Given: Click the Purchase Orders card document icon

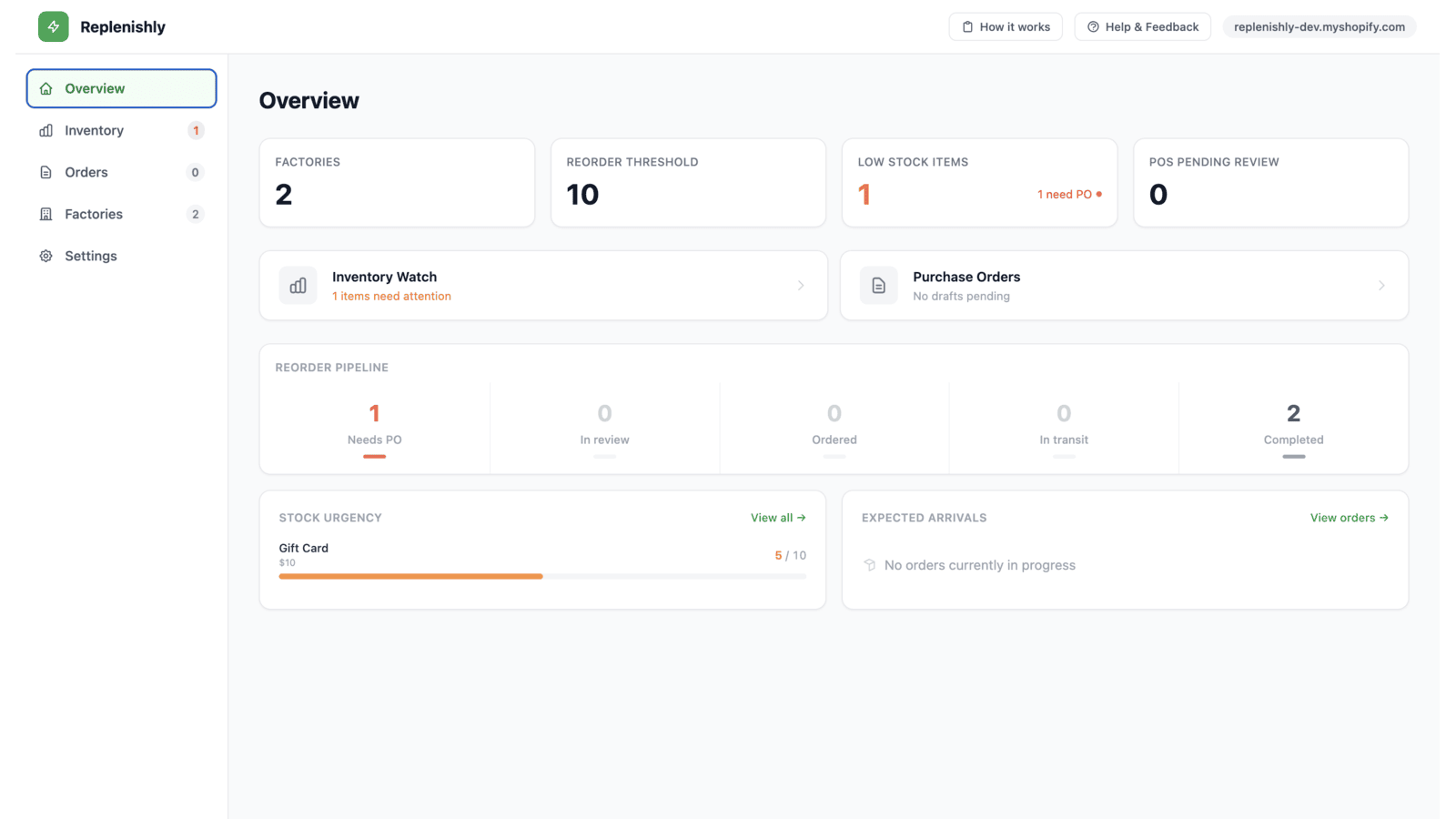Looking at the screenshot, I should click(x=878, y=286).
